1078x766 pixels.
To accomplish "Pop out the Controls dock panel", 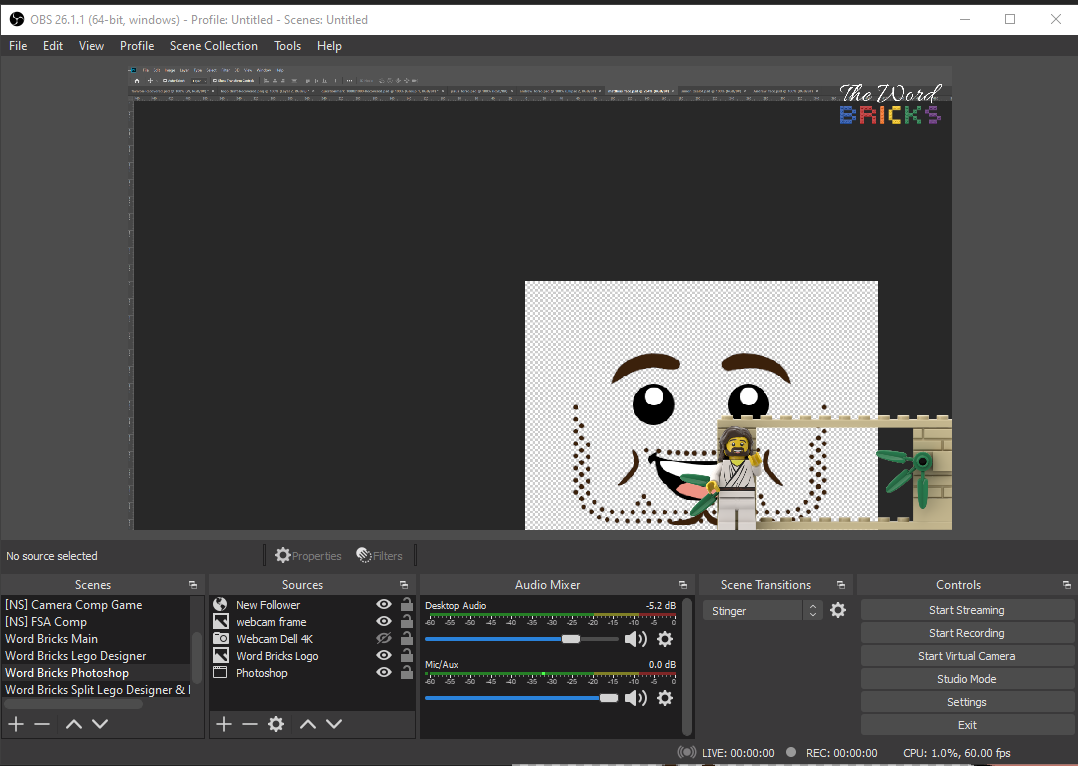I will click(x=1067, y=585).
